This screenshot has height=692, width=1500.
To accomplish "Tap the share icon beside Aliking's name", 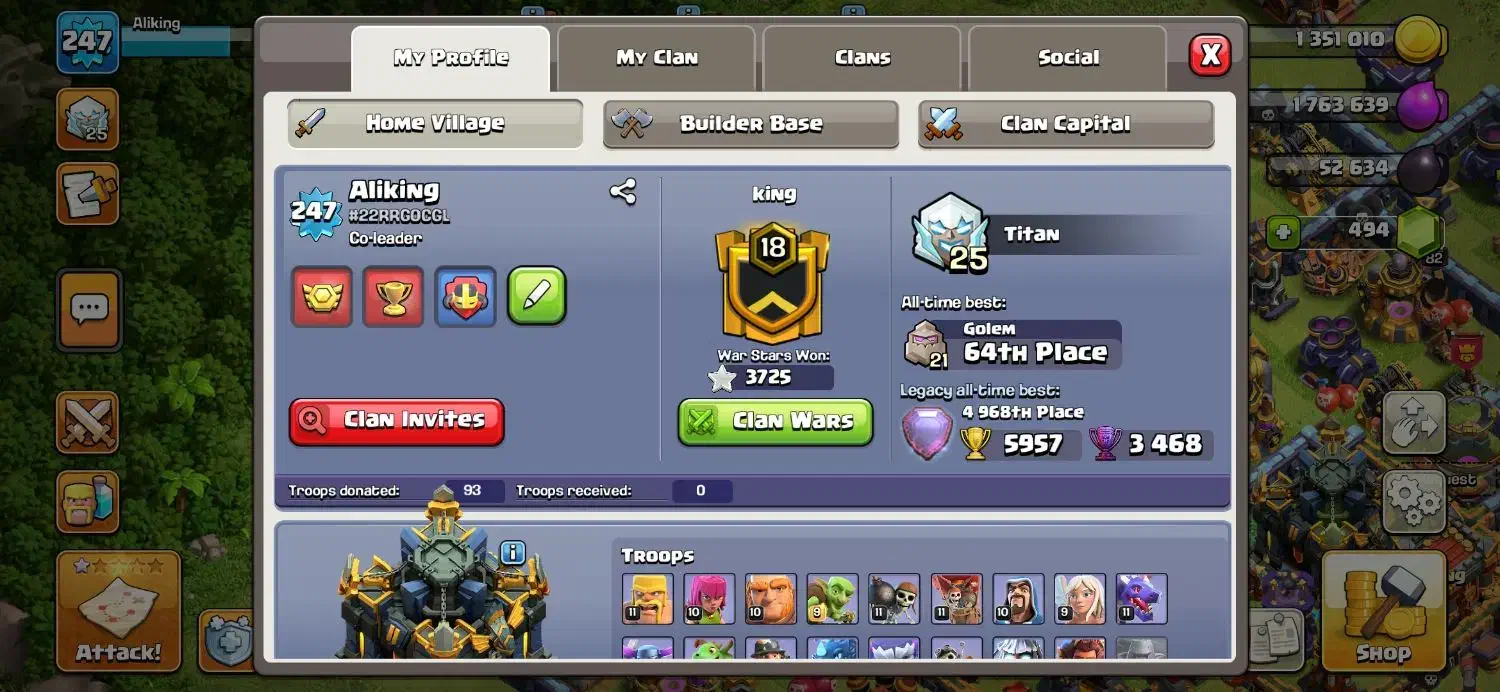I will [623, 191].
